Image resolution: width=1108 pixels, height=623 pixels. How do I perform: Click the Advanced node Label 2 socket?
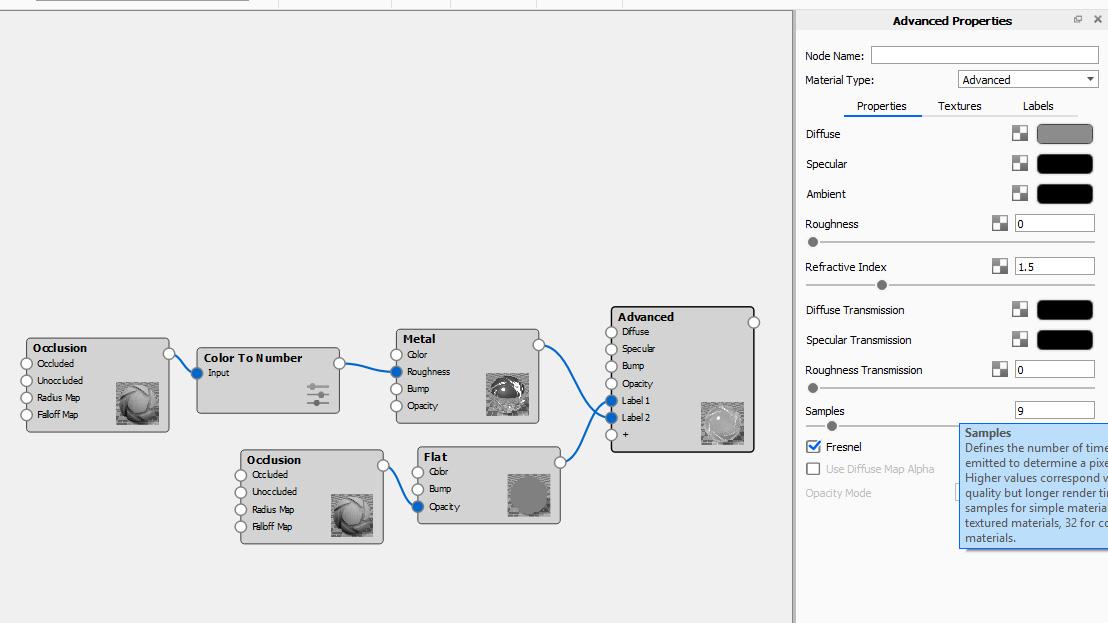611,417
